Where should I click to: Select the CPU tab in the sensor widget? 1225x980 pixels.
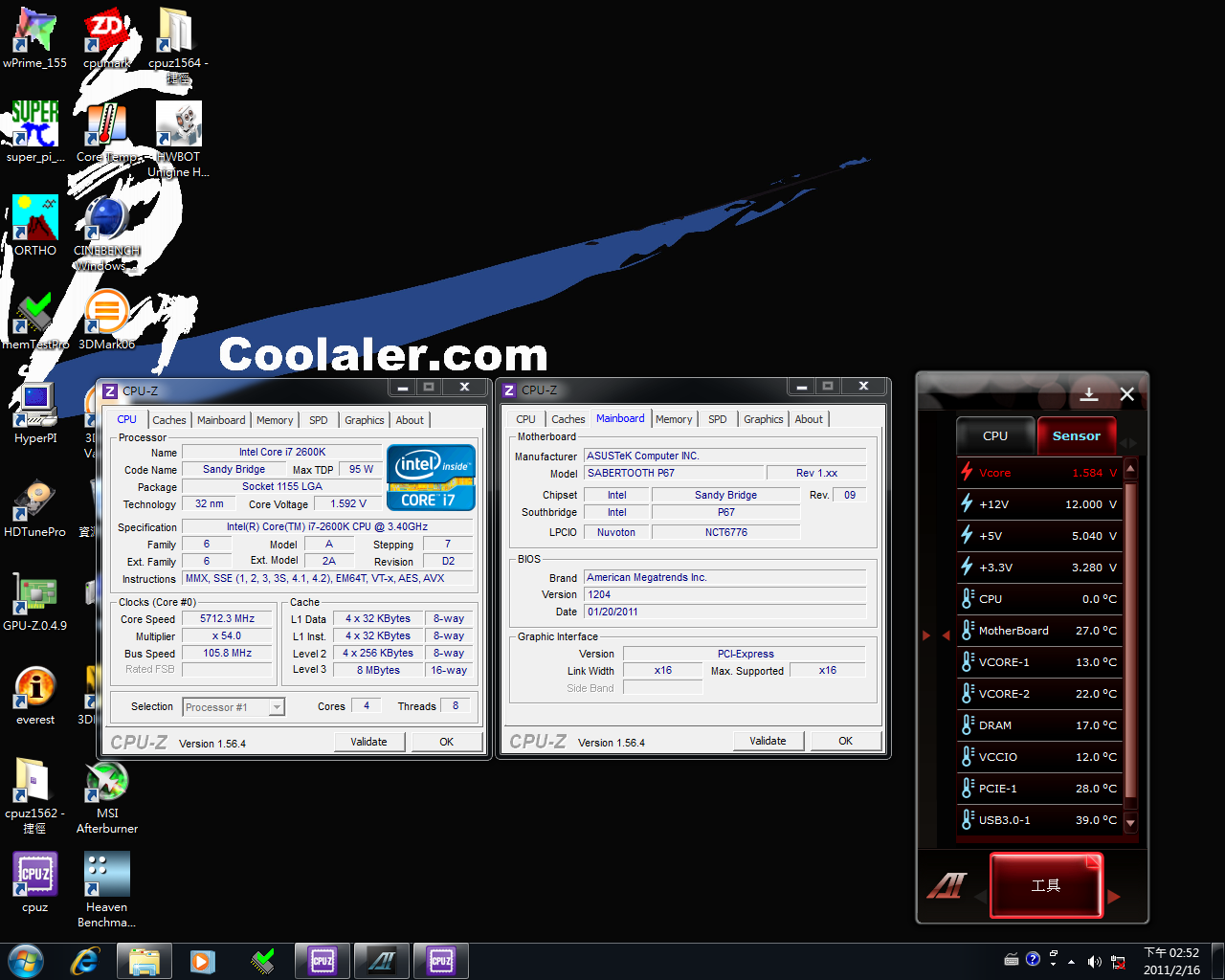click(x=995, y=435)
